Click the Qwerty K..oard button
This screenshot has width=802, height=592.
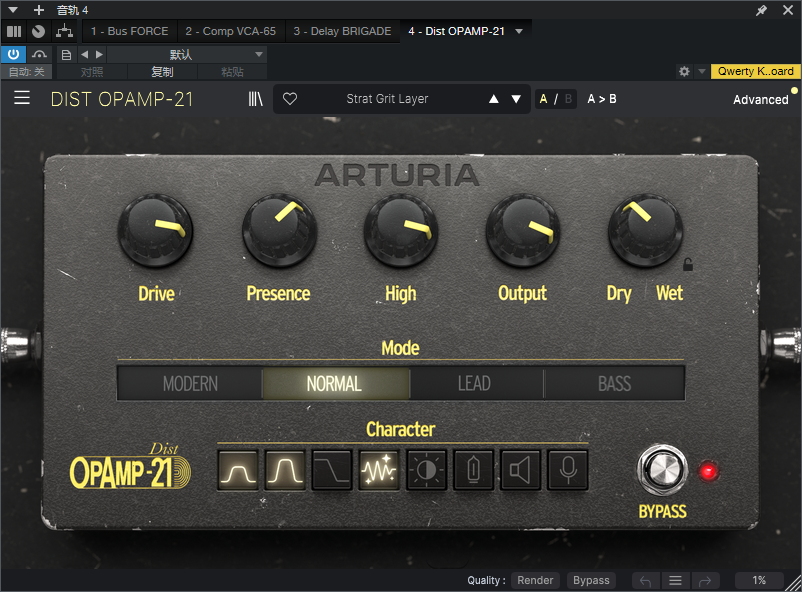[x=755, y=71]
